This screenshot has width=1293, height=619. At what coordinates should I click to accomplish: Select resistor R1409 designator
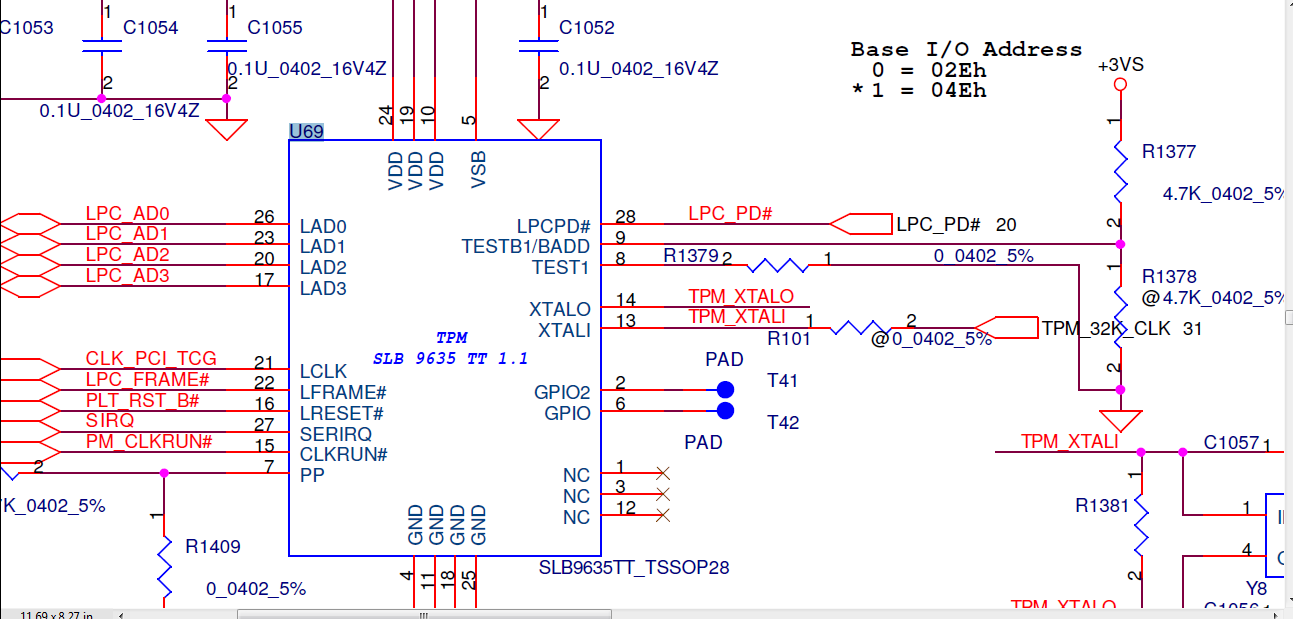pos(213,547)
